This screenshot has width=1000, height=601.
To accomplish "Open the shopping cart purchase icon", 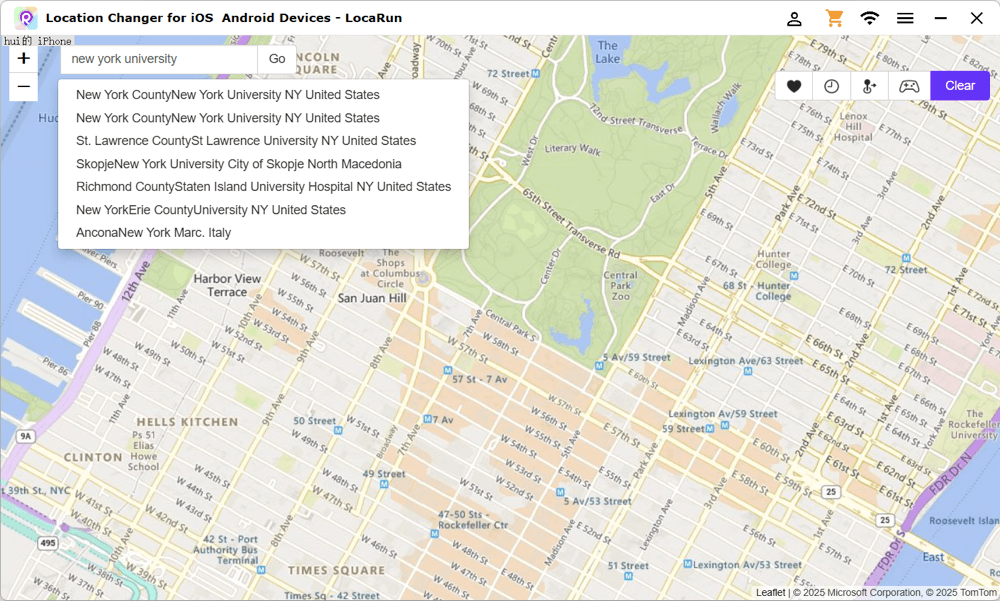I will point(834,18).
